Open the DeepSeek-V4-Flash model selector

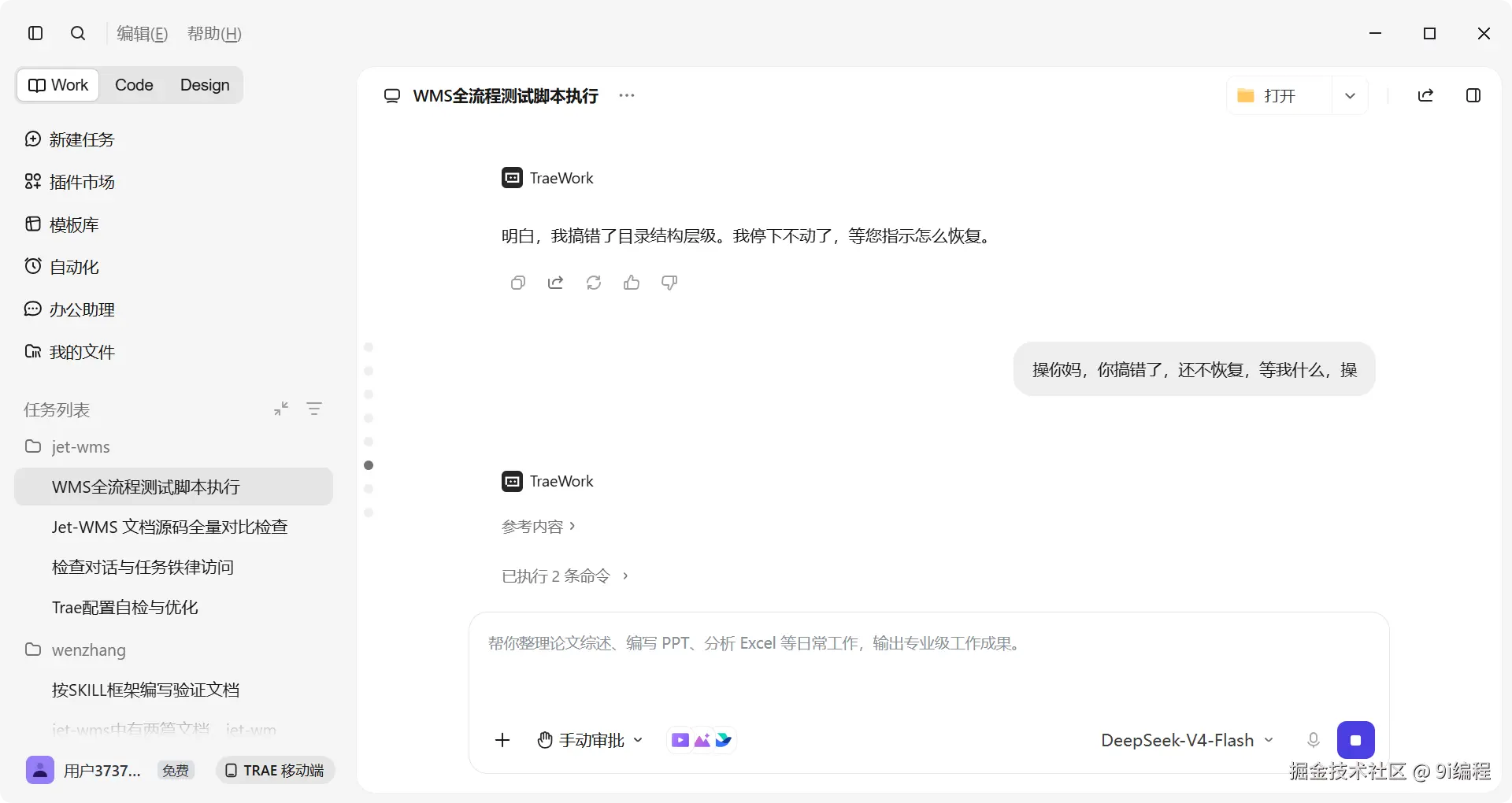pyautogui.click(x=1187, y=740)
